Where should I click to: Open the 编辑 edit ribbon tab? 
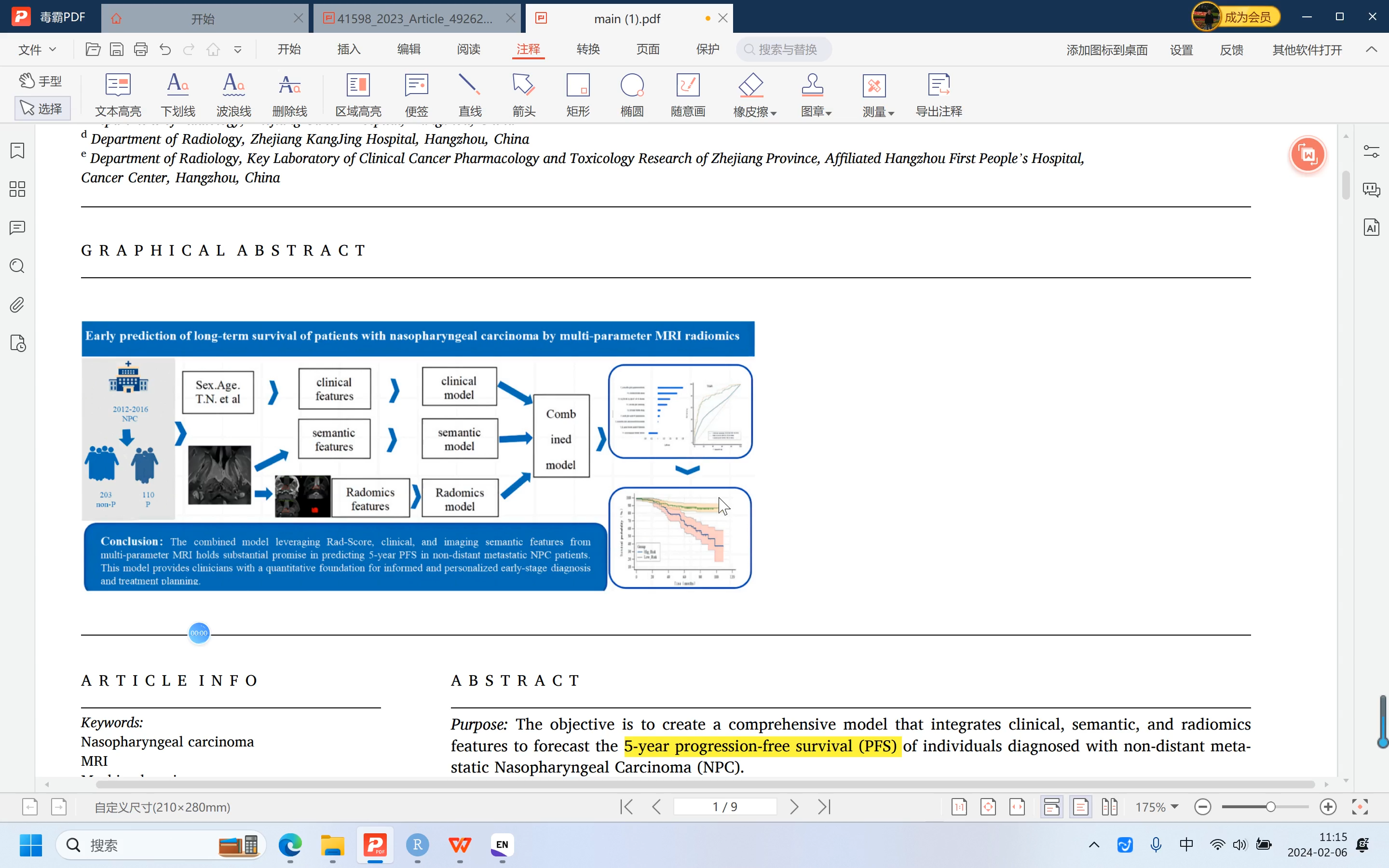[x=409, y=49]
